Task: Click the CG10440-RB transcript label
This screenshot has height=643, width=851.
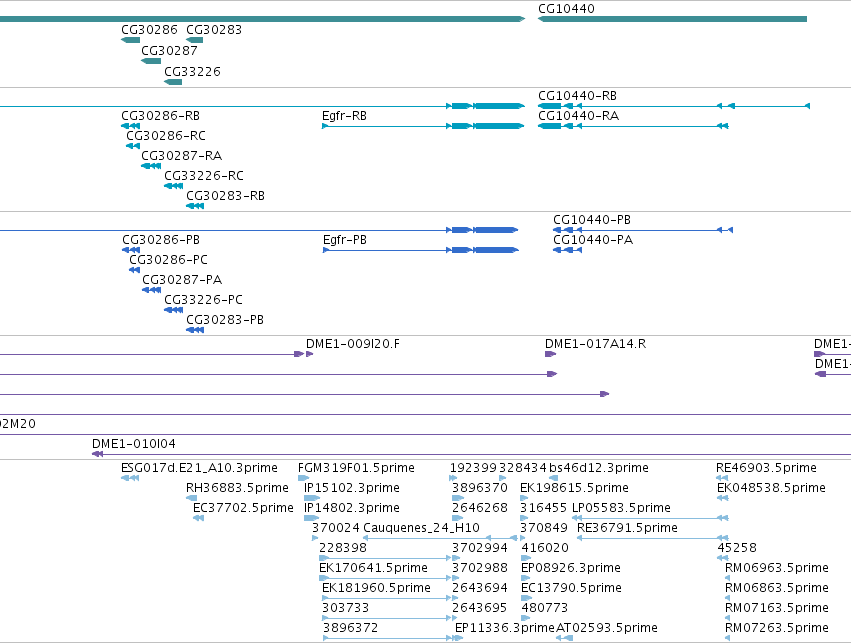Action: [x=577, y=96]
